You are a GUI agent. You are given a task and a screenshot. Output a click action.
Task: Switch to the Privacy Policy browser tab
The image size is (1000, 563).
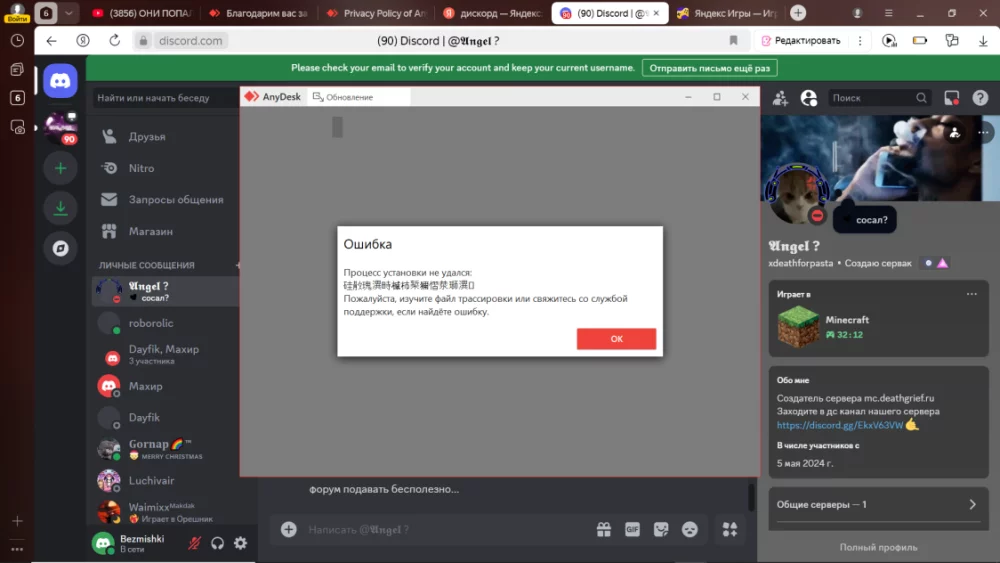pos(376,13)
